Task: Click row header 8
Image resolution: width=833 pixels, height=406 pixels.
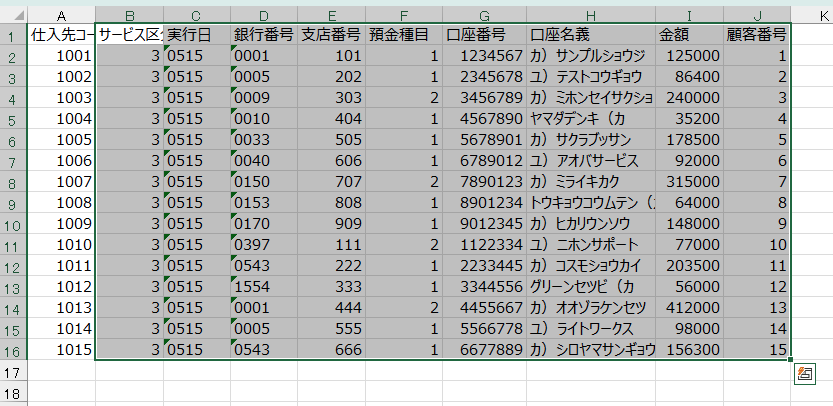Action: tap(13, 182)
